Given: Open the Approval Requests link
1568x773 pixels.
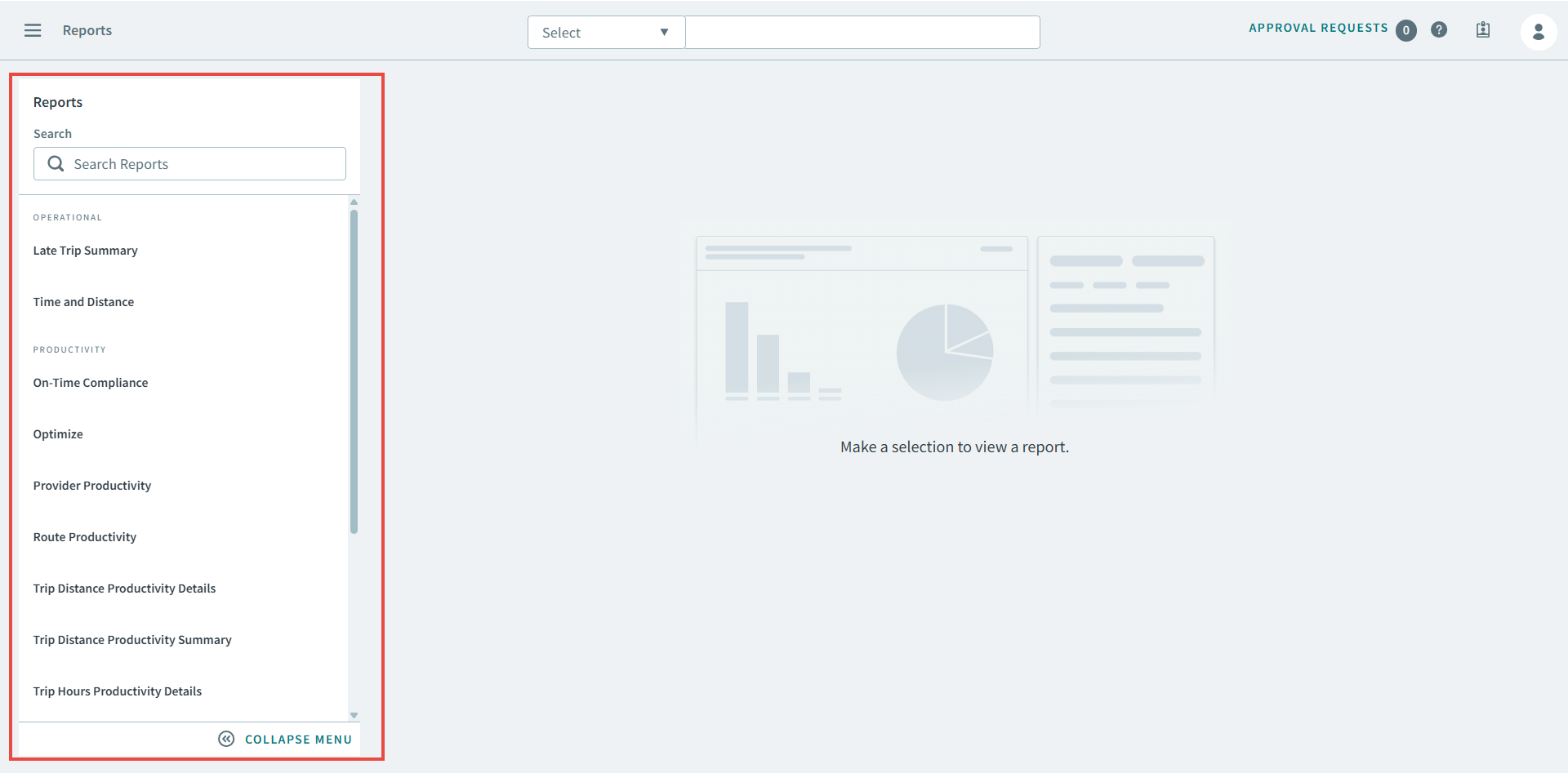Looking at the screenshot, I should pos(1317,27).
